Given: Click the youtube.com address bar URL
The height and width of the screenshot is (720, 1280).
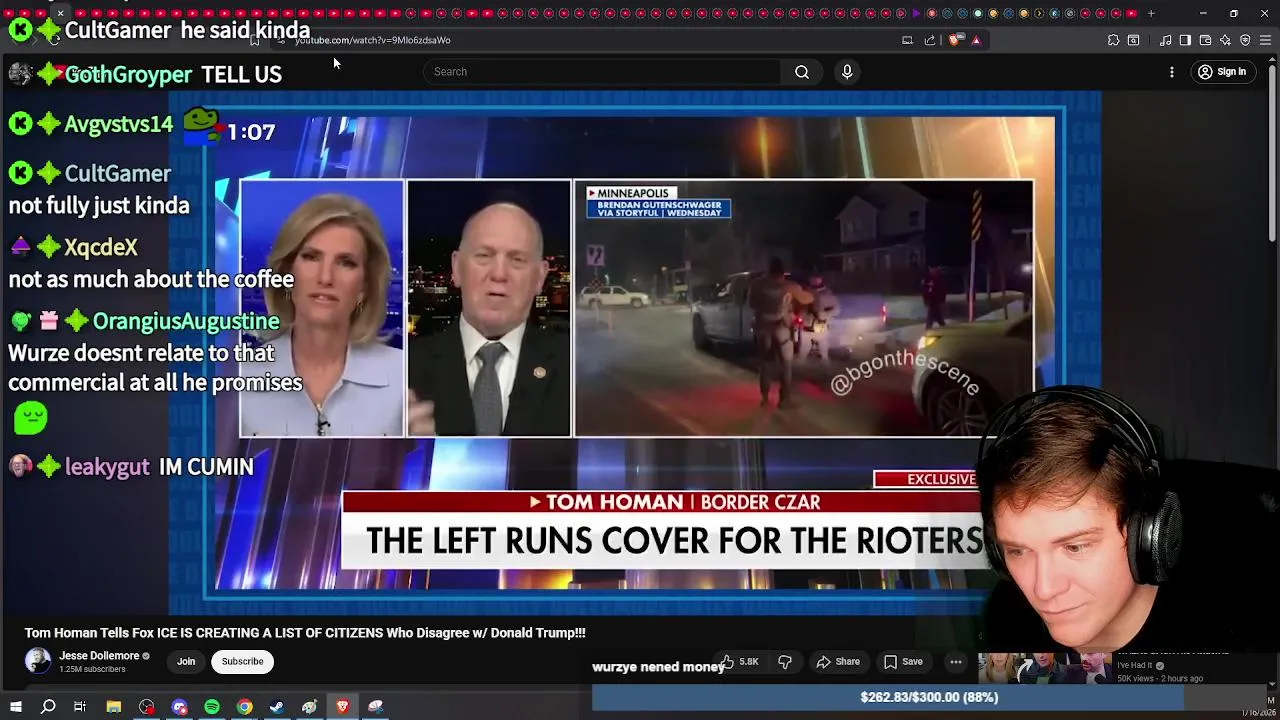Looking at the screenshot, I should pos(373,40).
